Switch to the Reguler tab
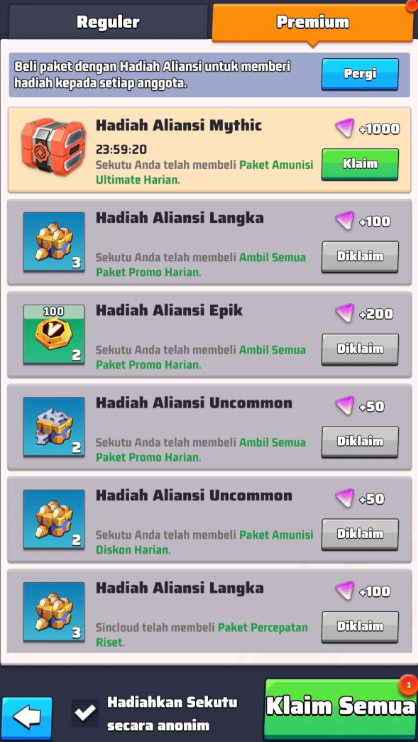The height and width of the screenshot is (742, 418). click(108, 22)
